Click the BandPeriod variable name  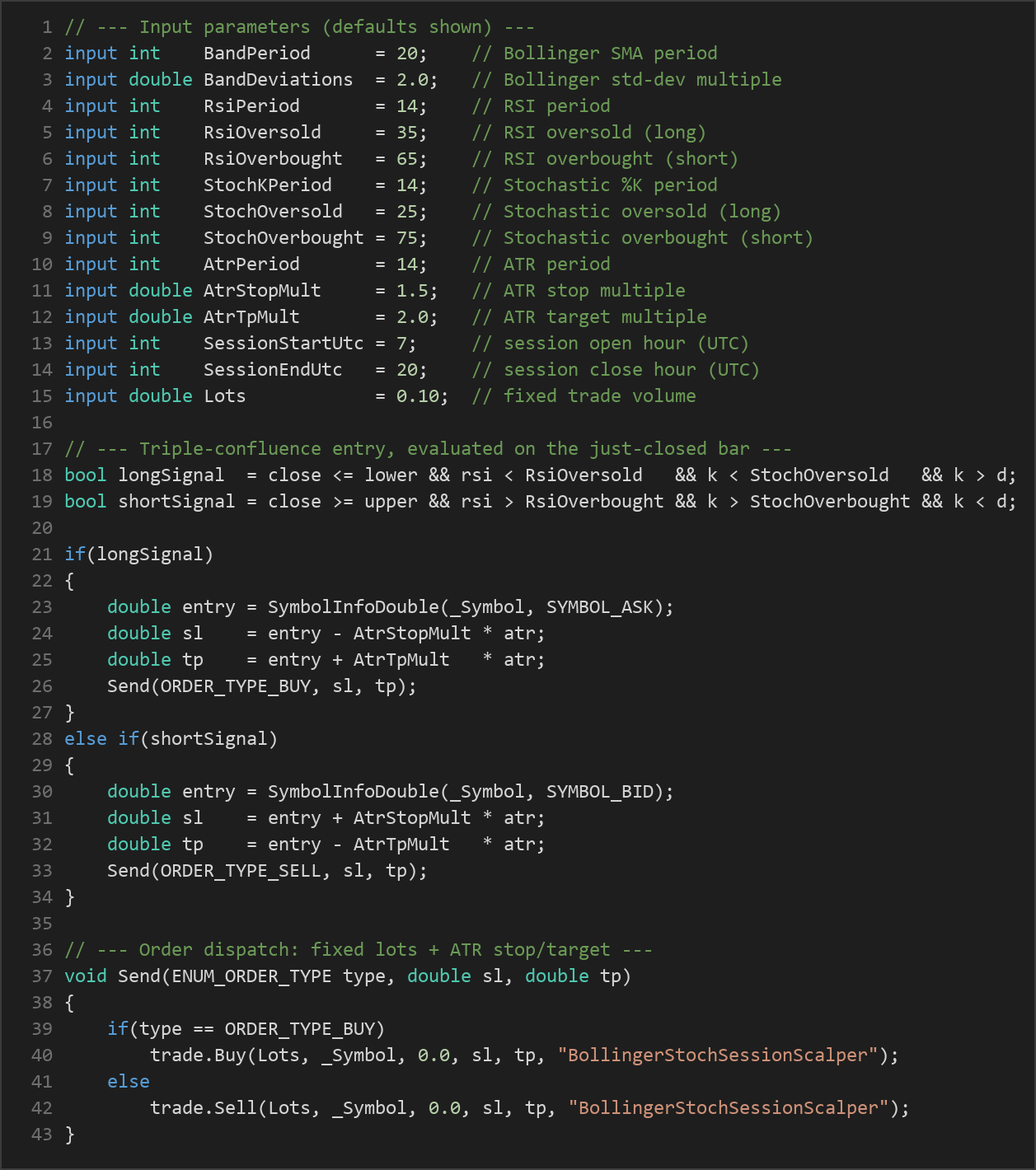pos(257,54)
